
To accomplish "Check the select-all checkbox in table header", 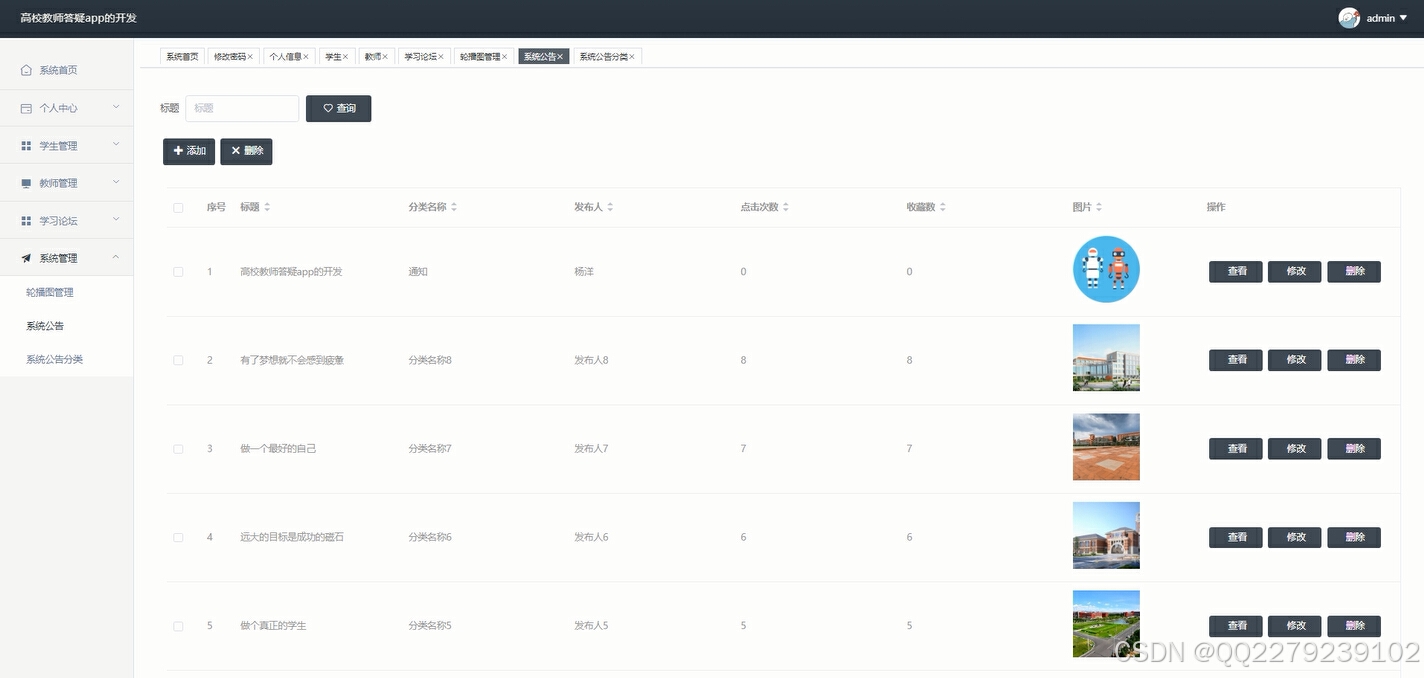I will (x=178, y=207).
